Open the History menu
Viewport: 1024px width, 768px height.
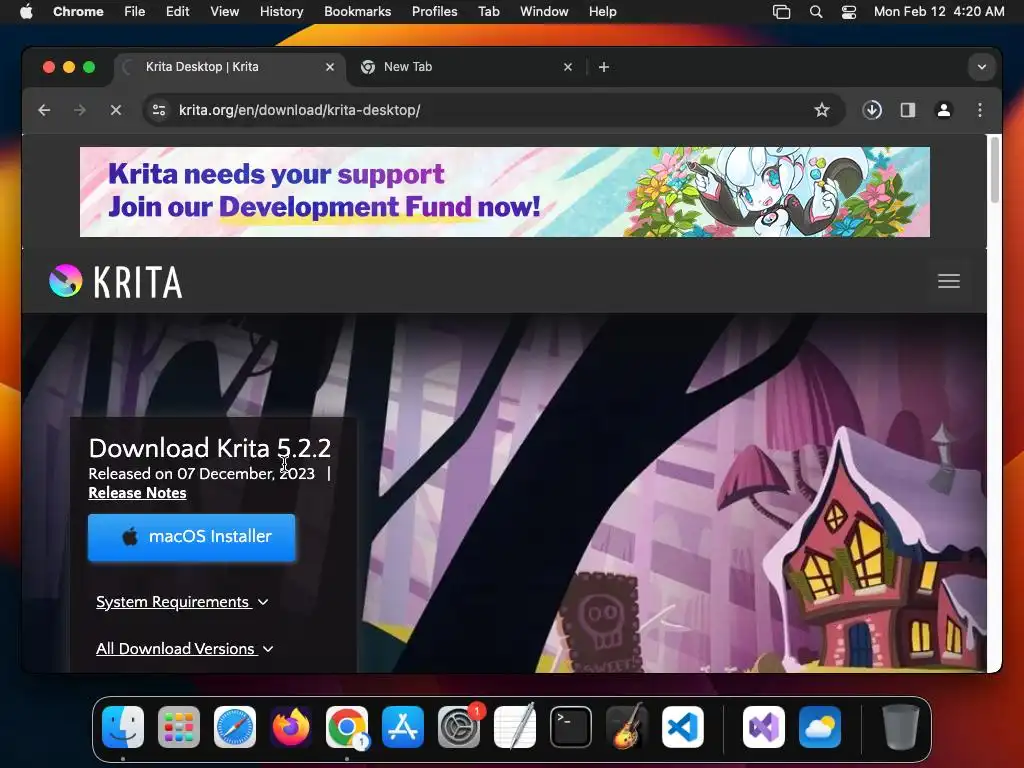[x=281, y=12]
